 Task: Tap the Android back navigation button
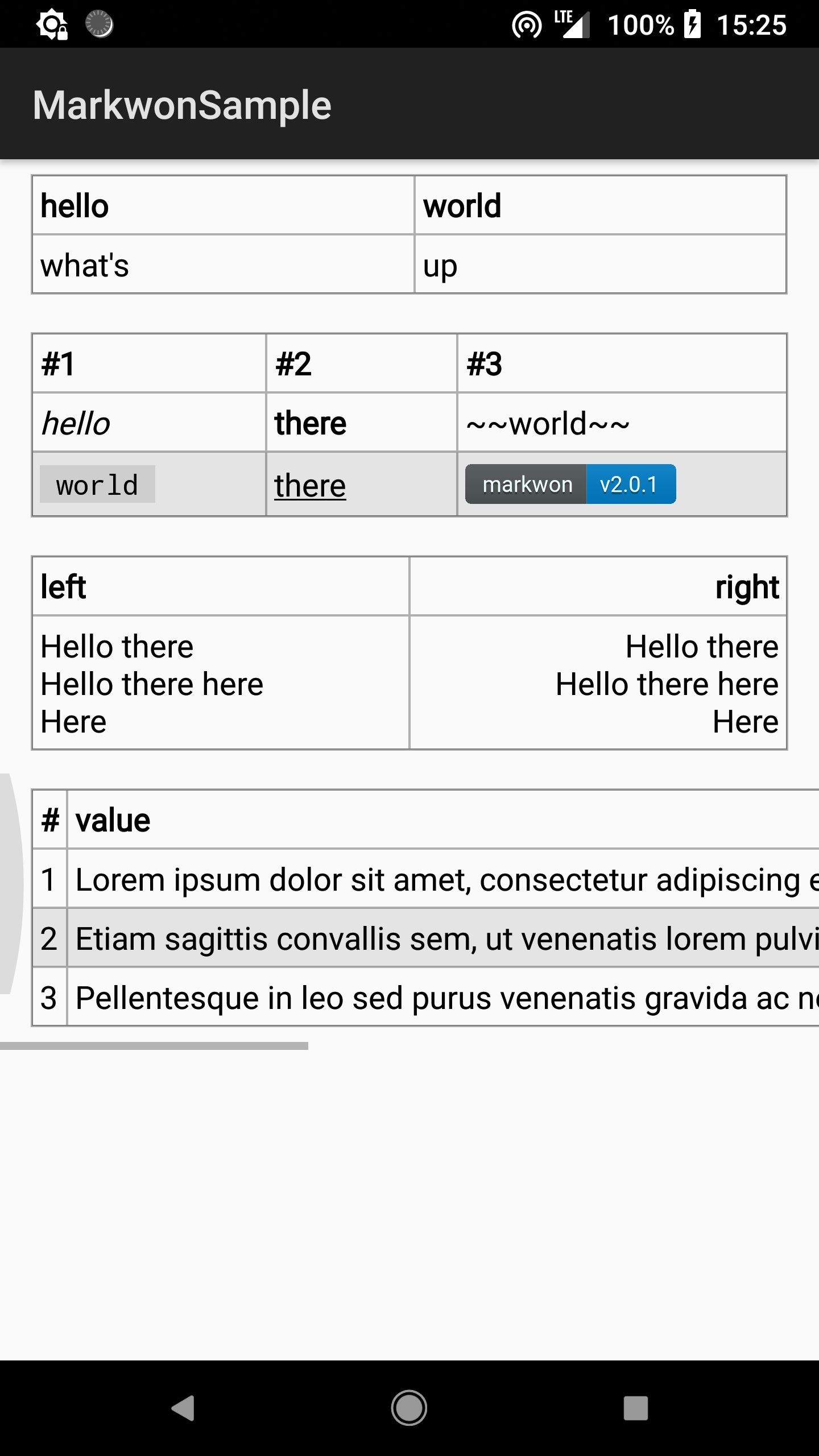(x=183, y=1408)
